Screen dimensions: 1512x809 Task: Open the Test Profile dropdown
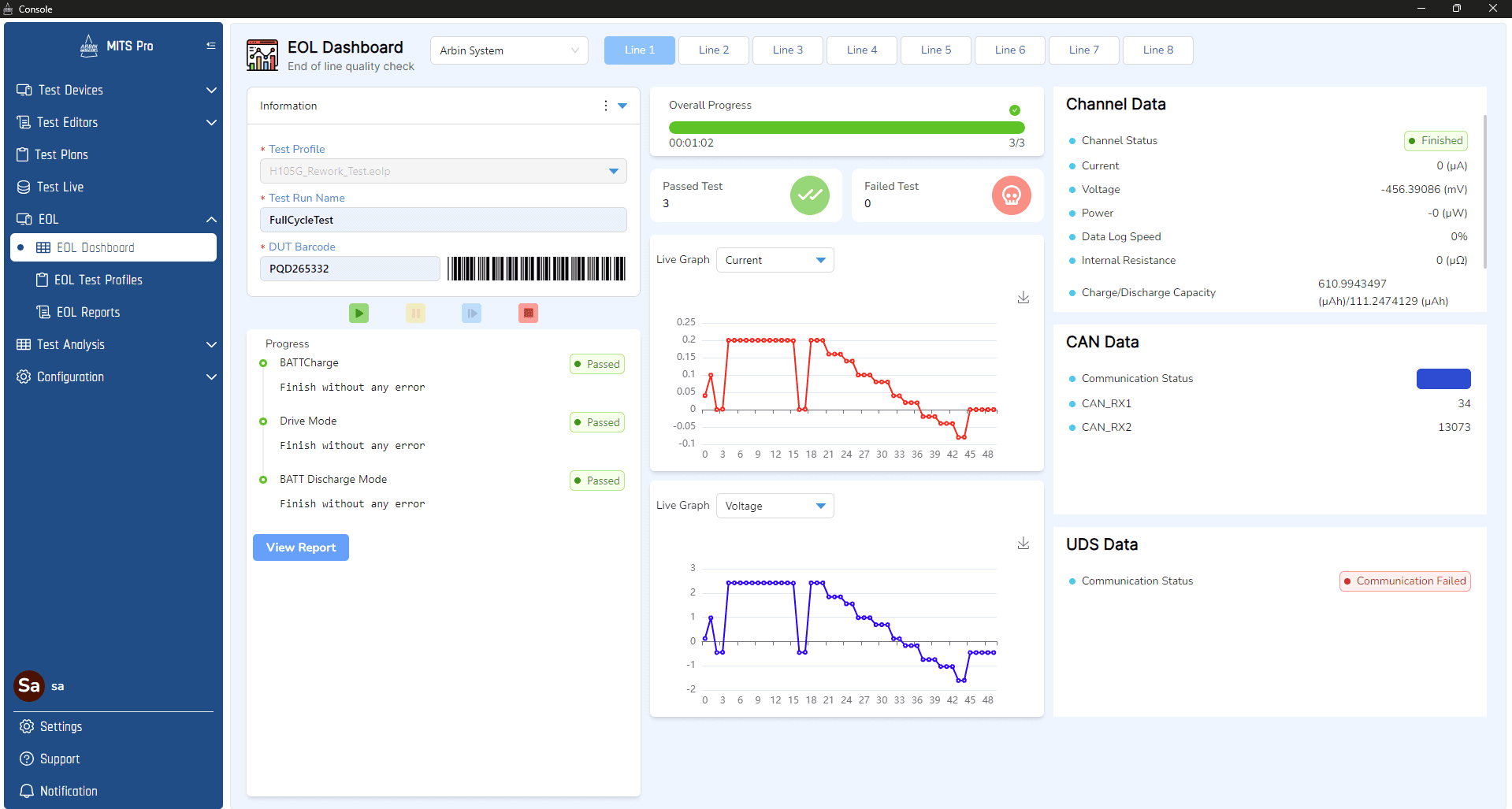point(444,171)
